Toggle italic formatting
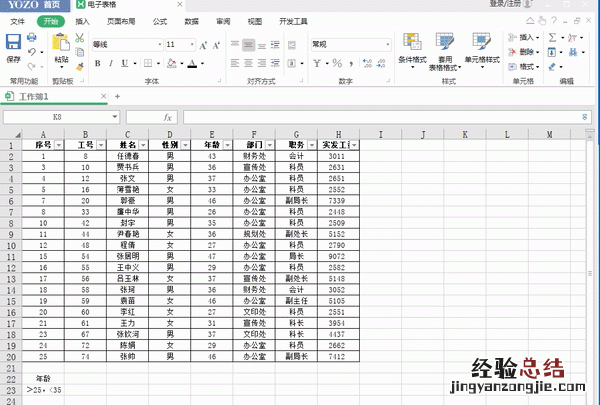600x405 pixels. [x=110, y=63]
